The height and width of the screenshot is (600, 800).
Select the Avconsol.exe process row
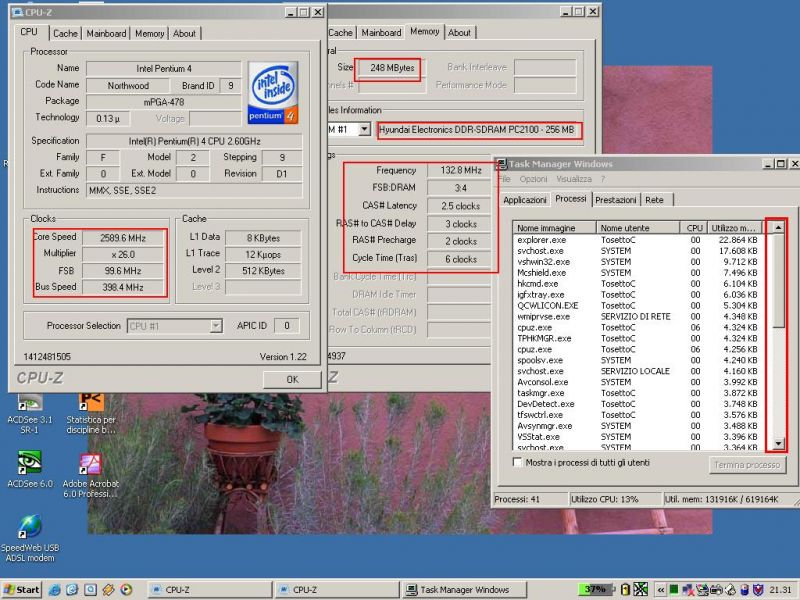point(637,382)
